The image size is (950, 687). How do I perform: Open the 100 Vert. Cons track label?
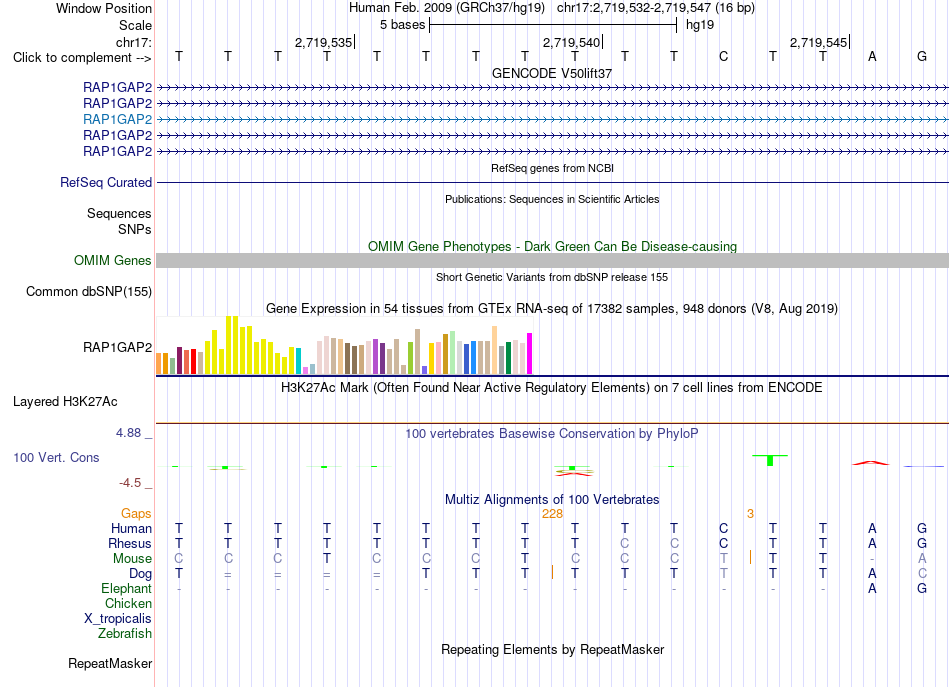pyautogui.click(x=56, y=457)
